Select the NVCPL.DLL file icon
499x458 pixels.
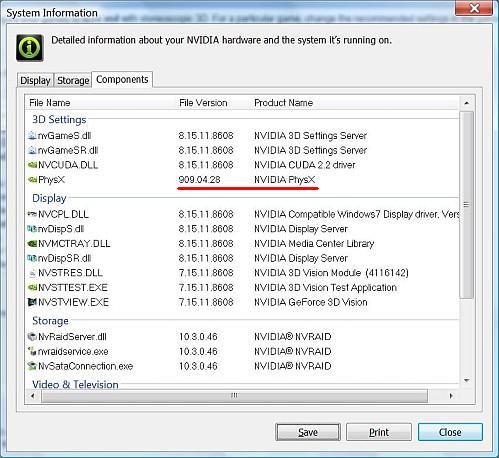32,214
